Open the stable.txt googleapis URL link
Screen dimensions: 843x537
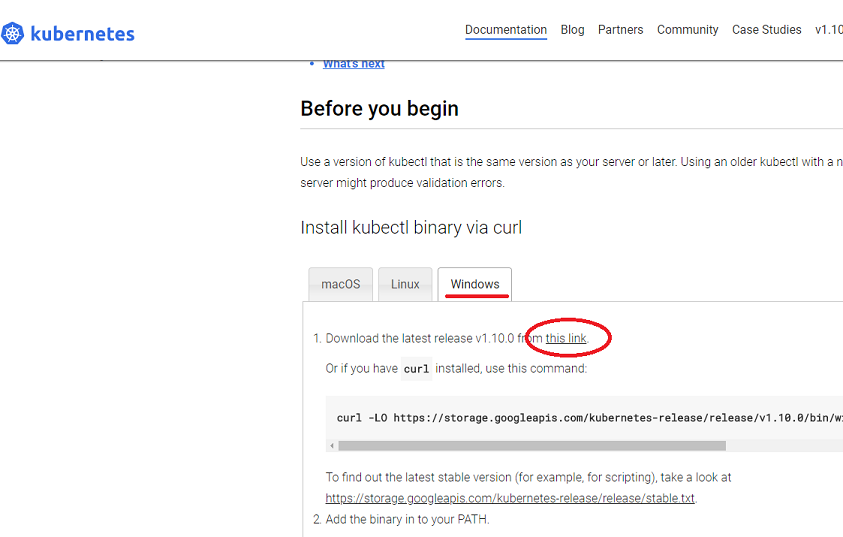click(x=510, y=498)
